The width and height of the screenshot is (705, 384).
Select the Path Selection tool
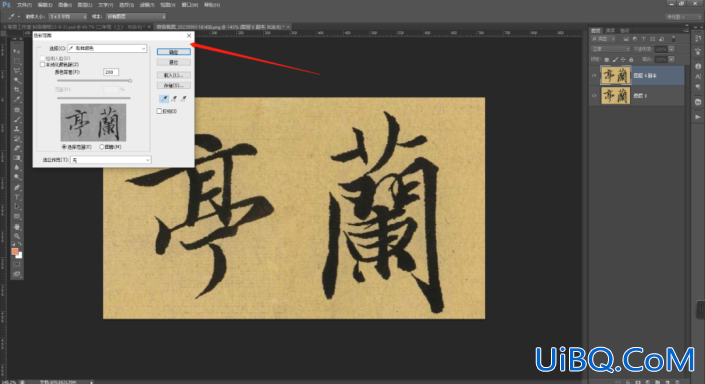17,207
